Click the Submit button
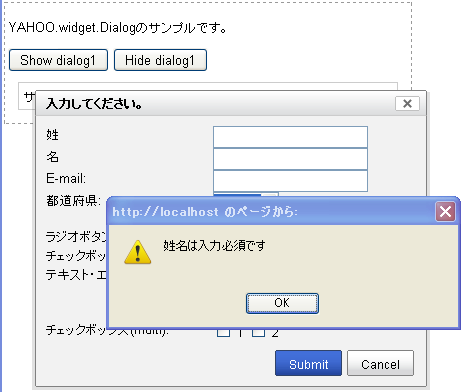Image resolution: width=465 pixels, height=392 pixels. pos(308,363)
